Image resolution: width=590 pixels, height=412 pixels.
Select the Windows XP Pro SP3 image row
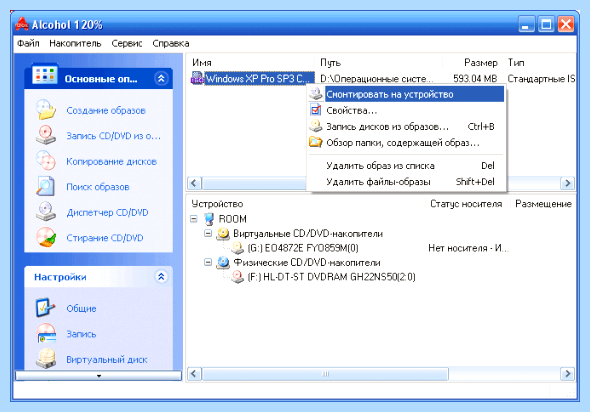pos(383,78)
